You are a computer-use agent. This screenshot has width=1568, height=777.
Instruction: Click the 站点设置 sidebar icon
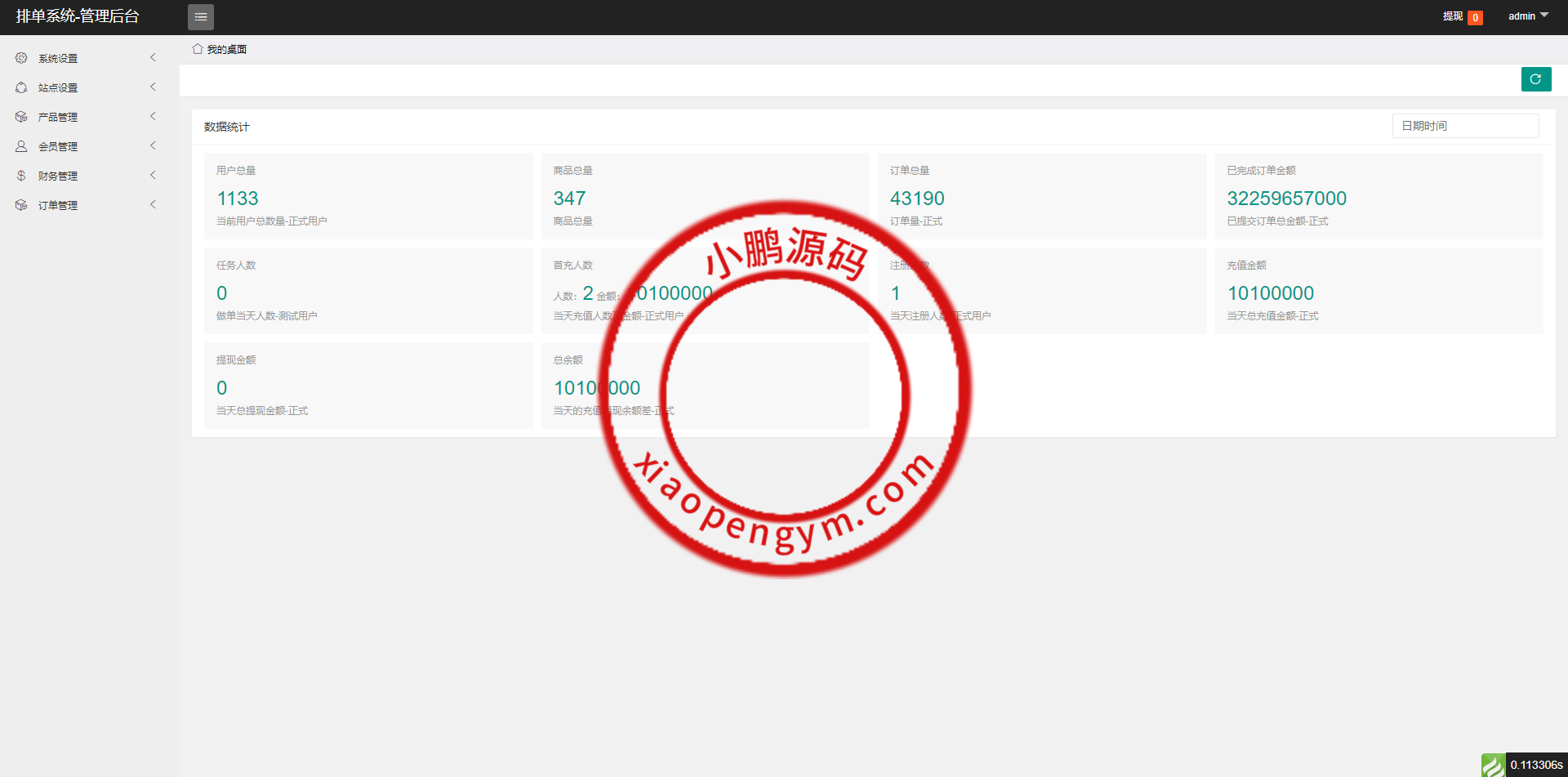point(21,87)
